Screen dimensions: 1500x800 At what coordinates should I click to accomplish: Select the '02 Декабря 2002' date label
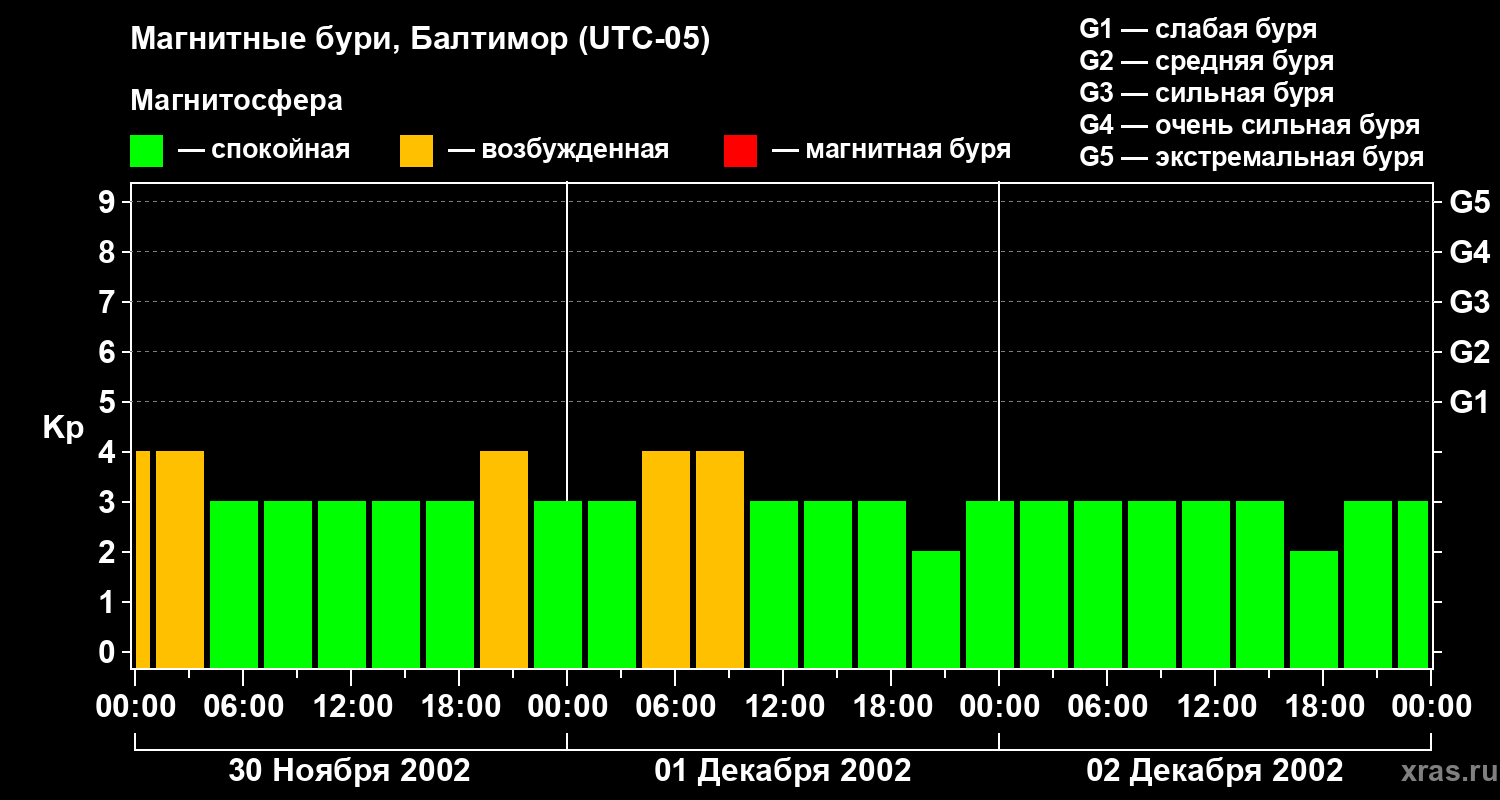(1215, 771)
